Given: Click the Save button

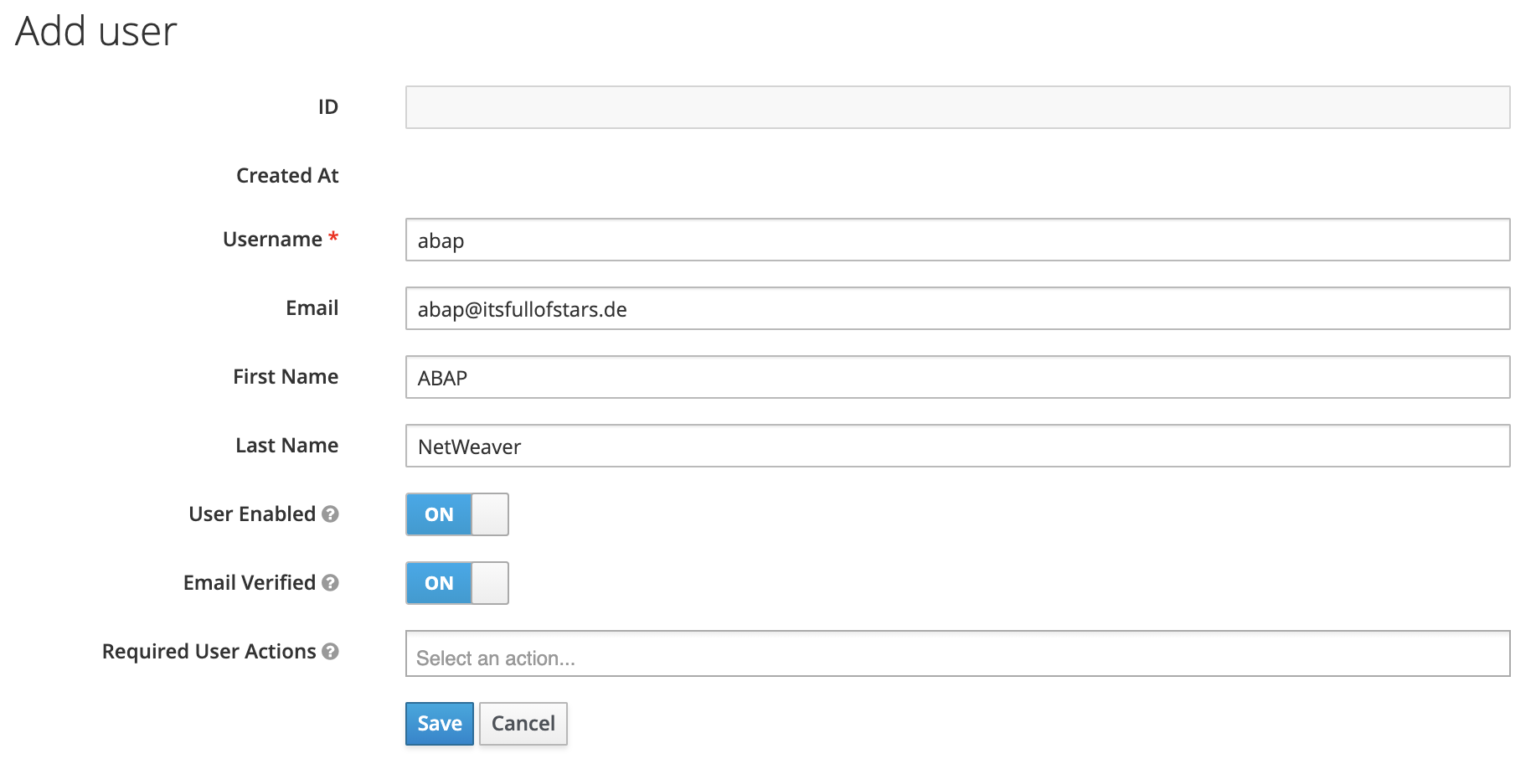Looking at the screenshot, I should click(x=438, y=724).
